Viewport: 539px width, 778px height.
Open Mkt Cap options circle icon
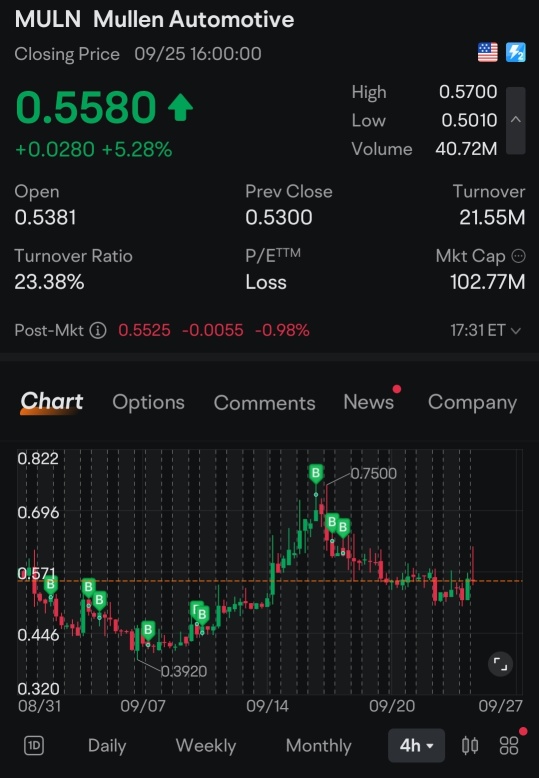pos(518,256)
